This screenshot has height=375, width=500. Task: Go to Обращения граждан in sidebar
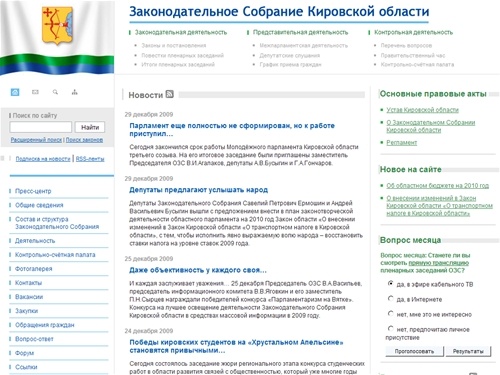tap(45, 325)
